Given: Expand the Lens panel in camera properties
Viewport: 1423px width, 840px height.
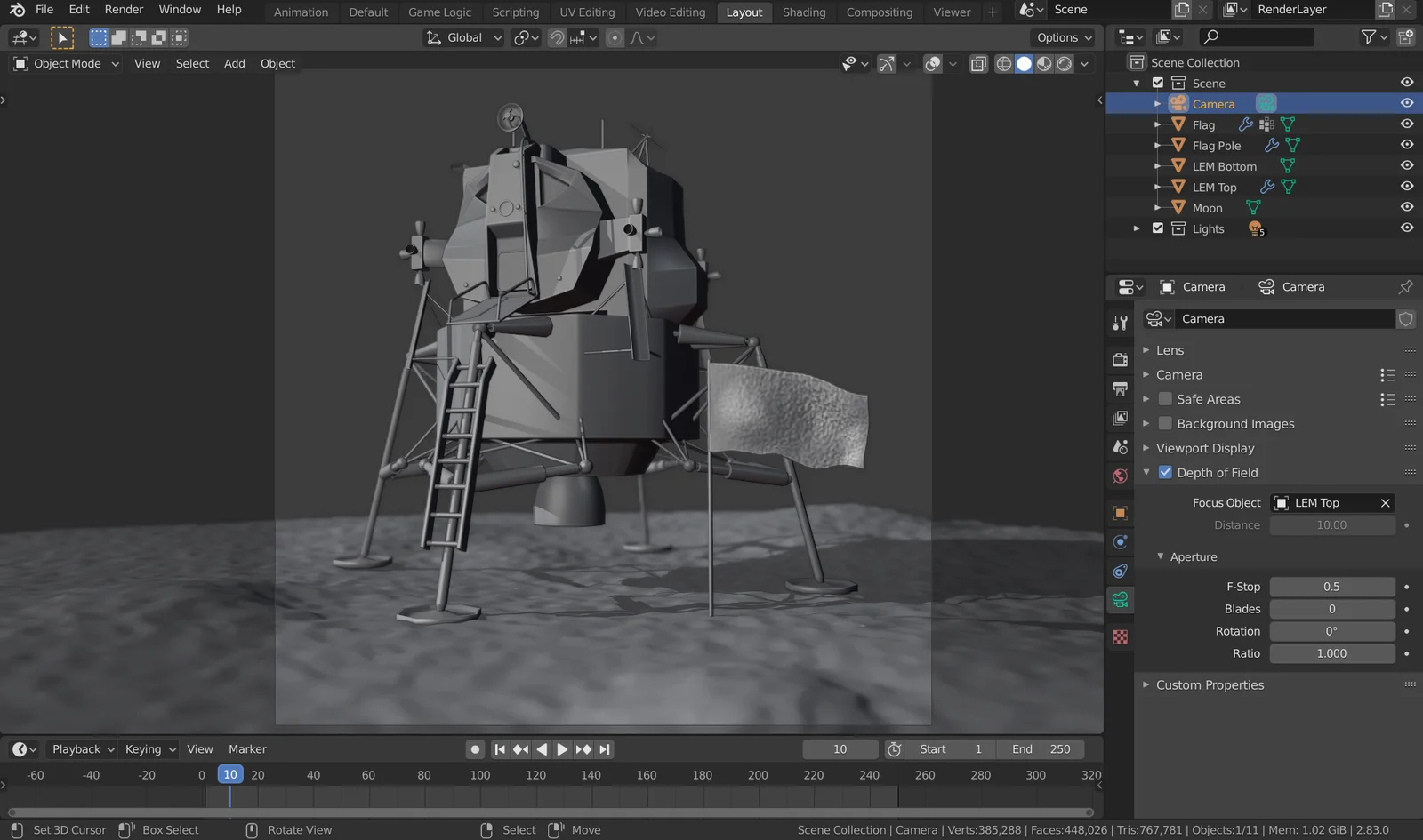Looking at the screenshot, I should pos(1170,349).
